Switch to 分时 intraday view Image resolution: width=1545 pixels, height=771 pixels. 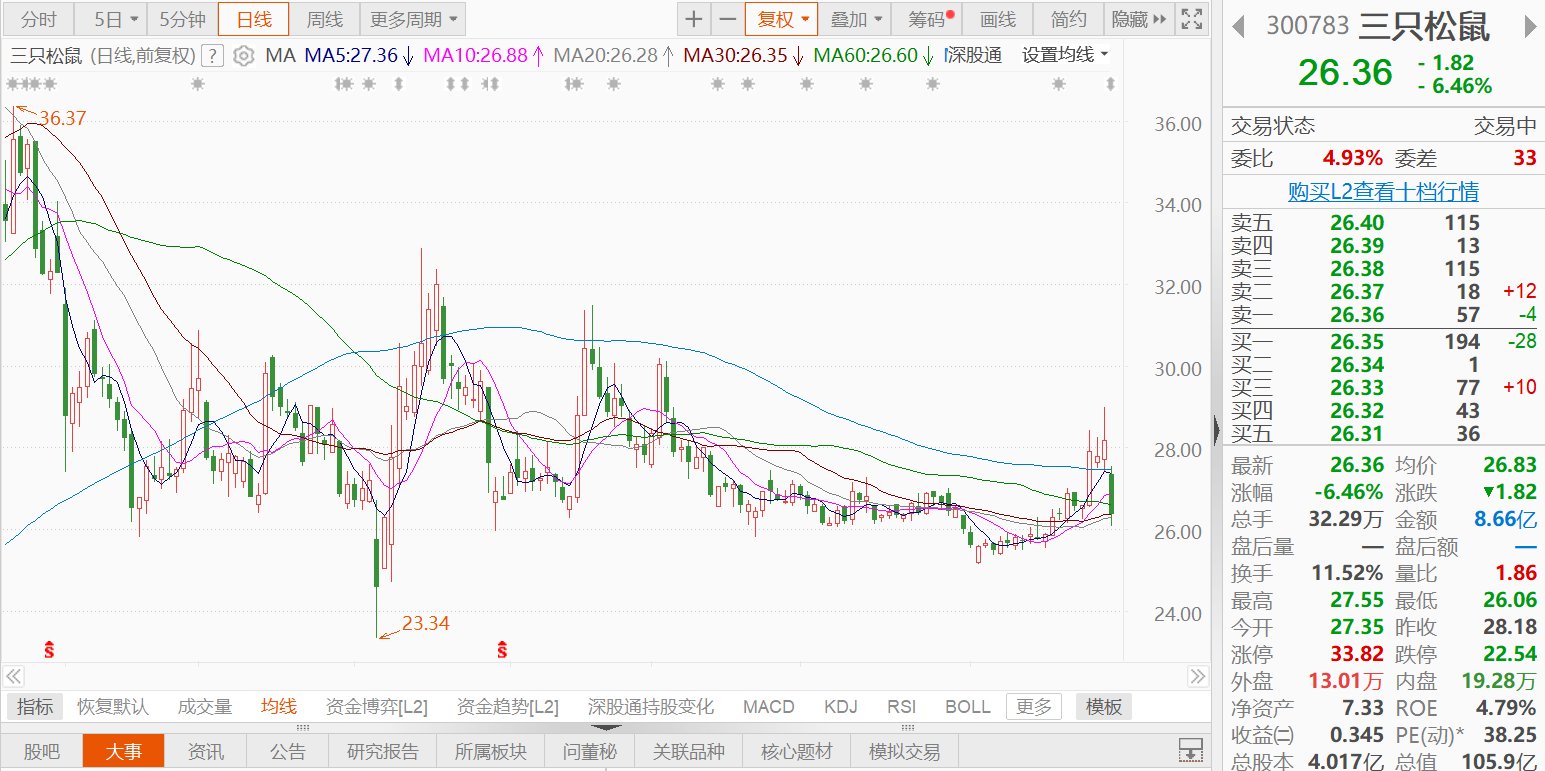click(39, 19)
